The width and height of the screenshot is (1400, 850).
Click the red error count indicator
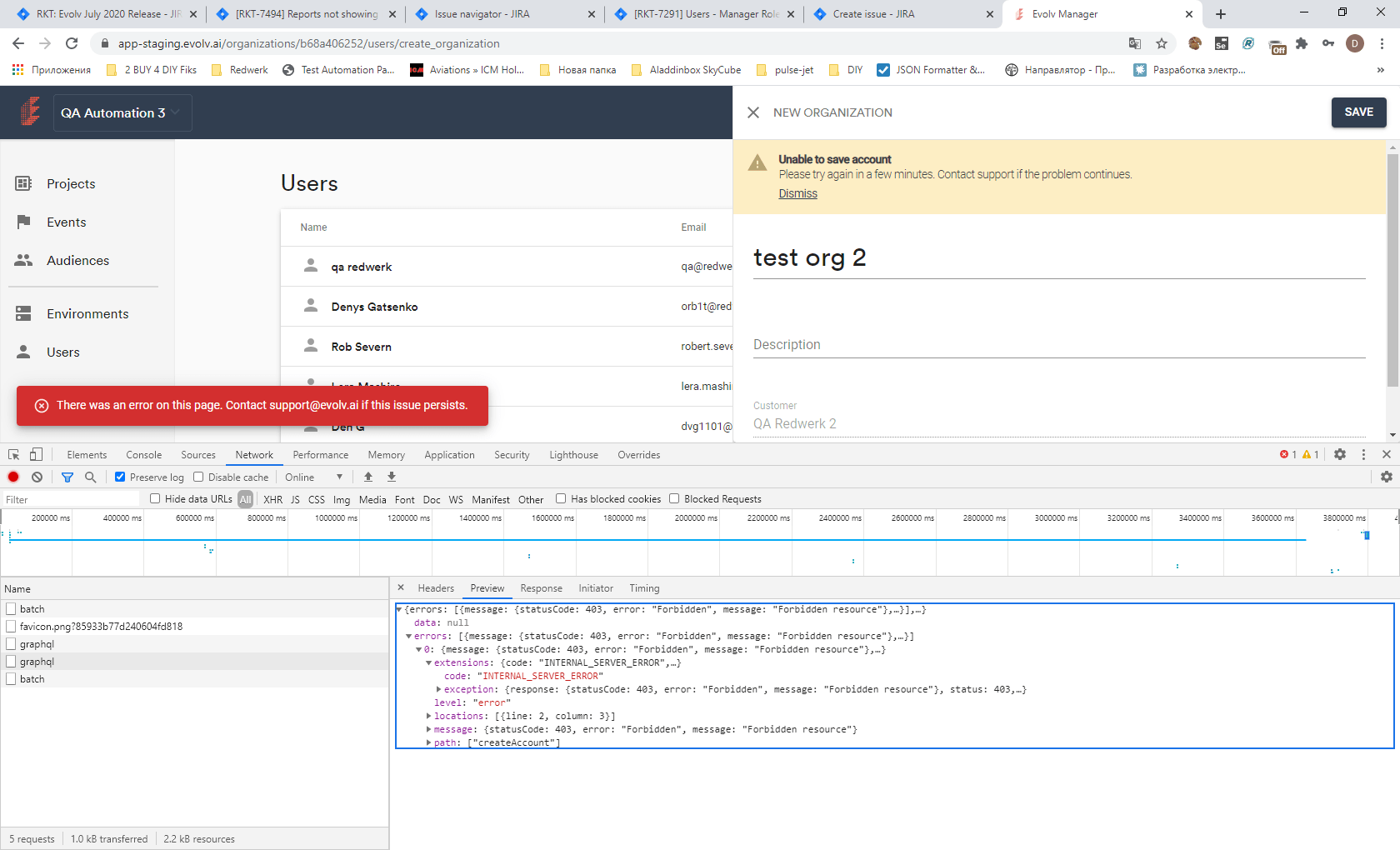click(x=1288, y=454)
